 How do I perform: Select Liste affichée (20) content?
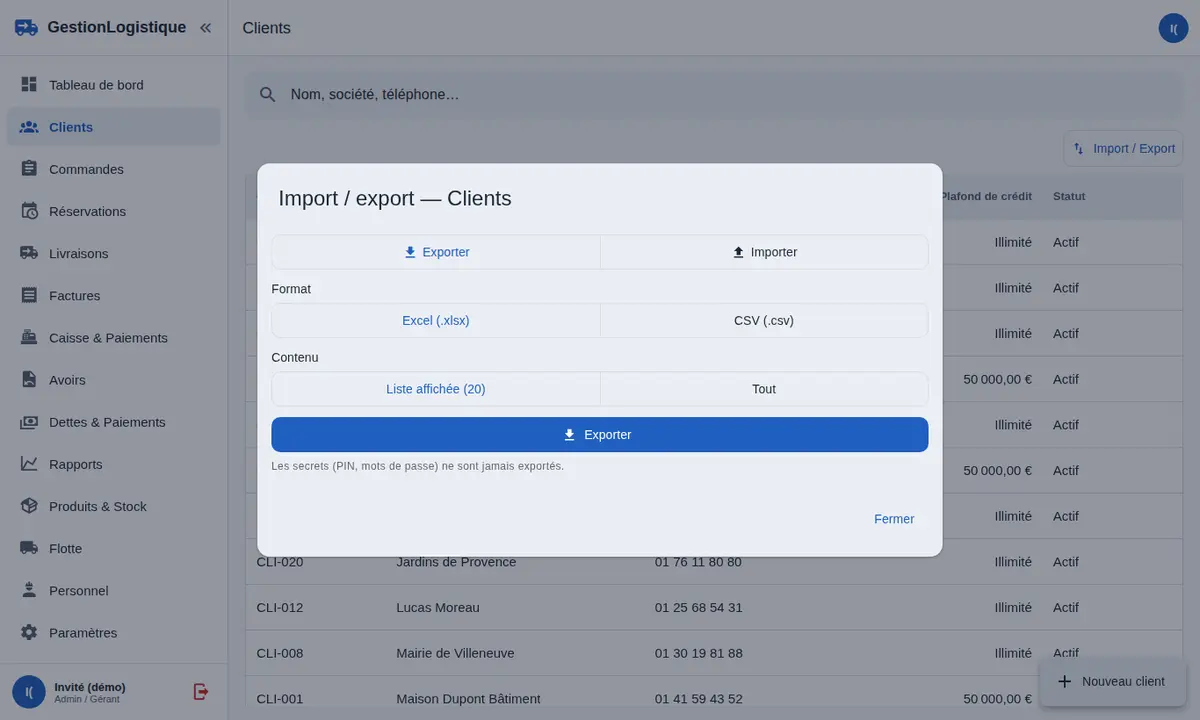coord(436,389)
